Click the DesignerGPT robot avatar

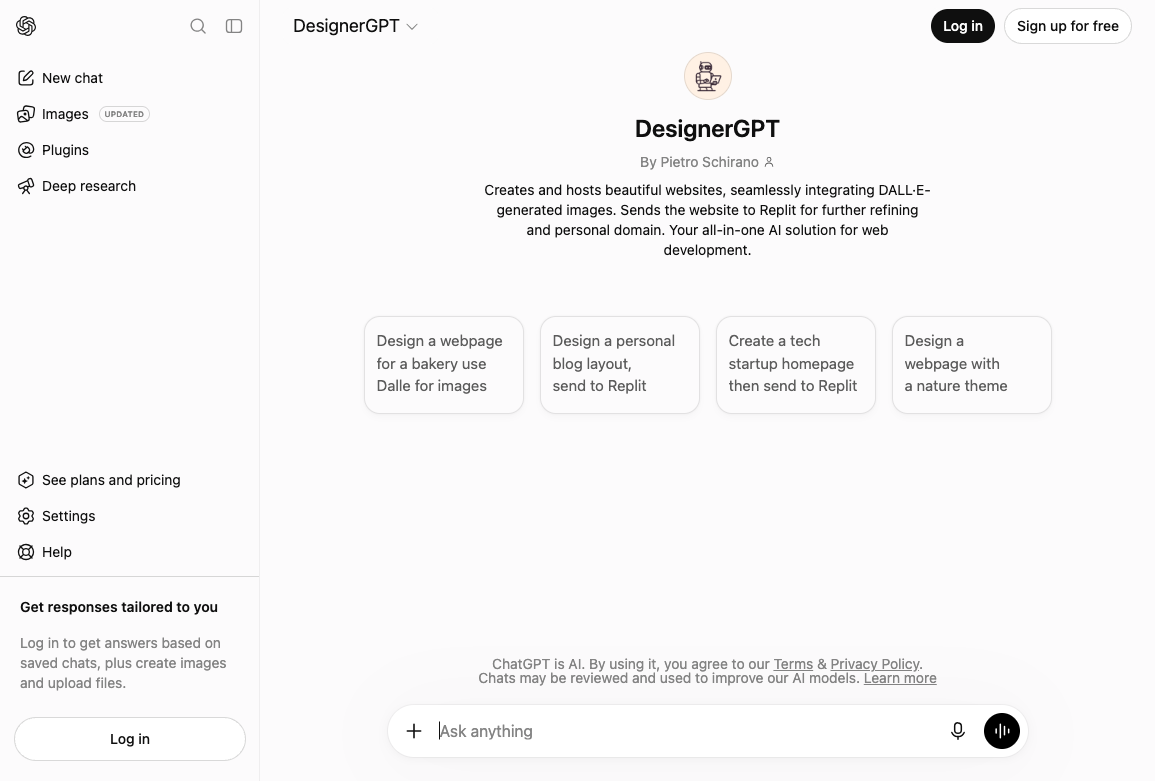(x=708, y=76)
